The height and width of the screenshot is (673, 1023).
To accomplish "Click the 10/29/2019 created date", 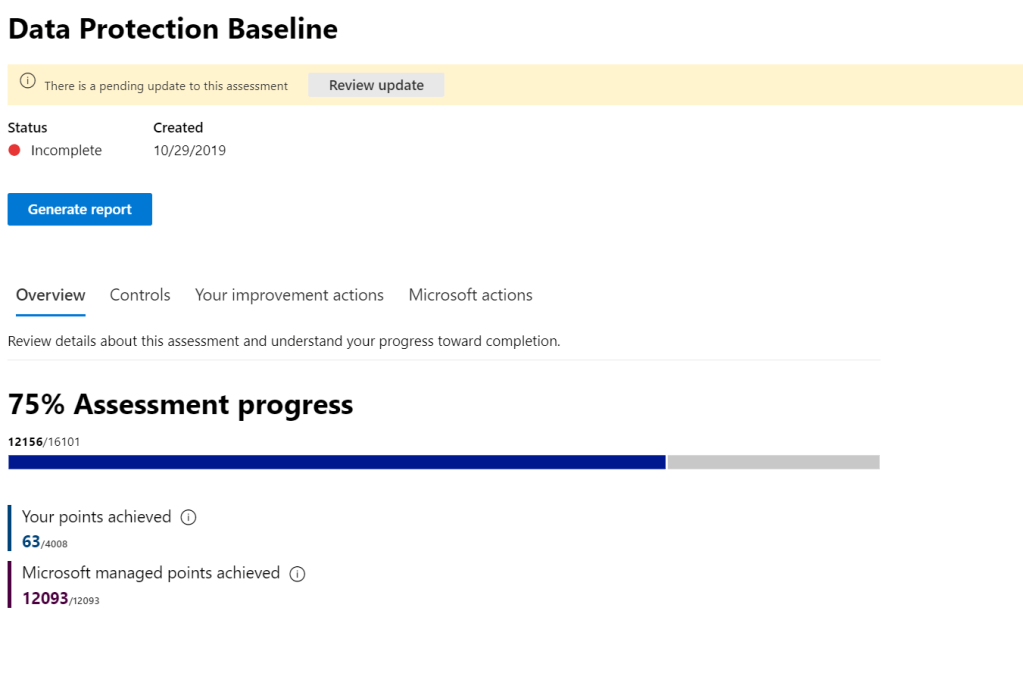I will [189, 150].
